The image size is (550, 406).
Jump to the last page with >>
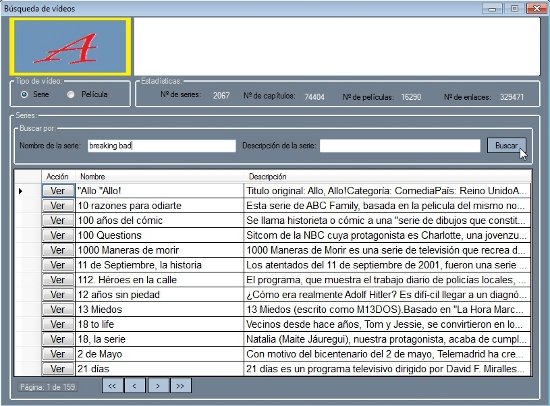(x=181, y=386)
